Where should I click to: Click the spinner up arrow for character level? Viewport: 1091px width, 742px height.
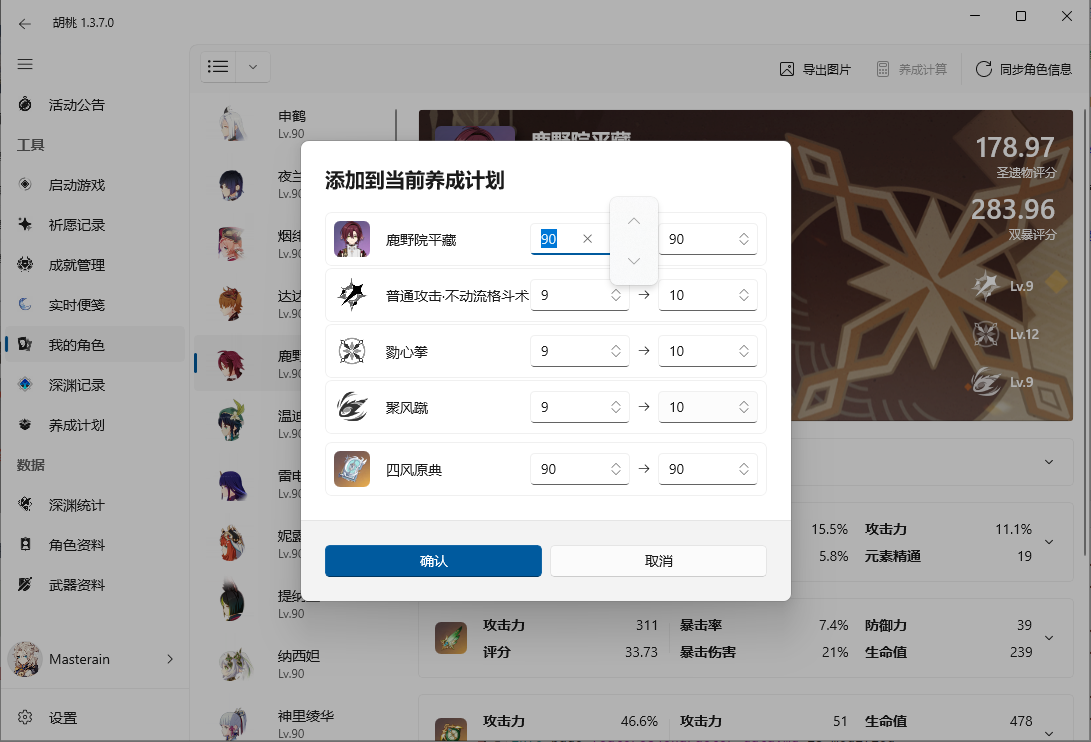point(634,221)
